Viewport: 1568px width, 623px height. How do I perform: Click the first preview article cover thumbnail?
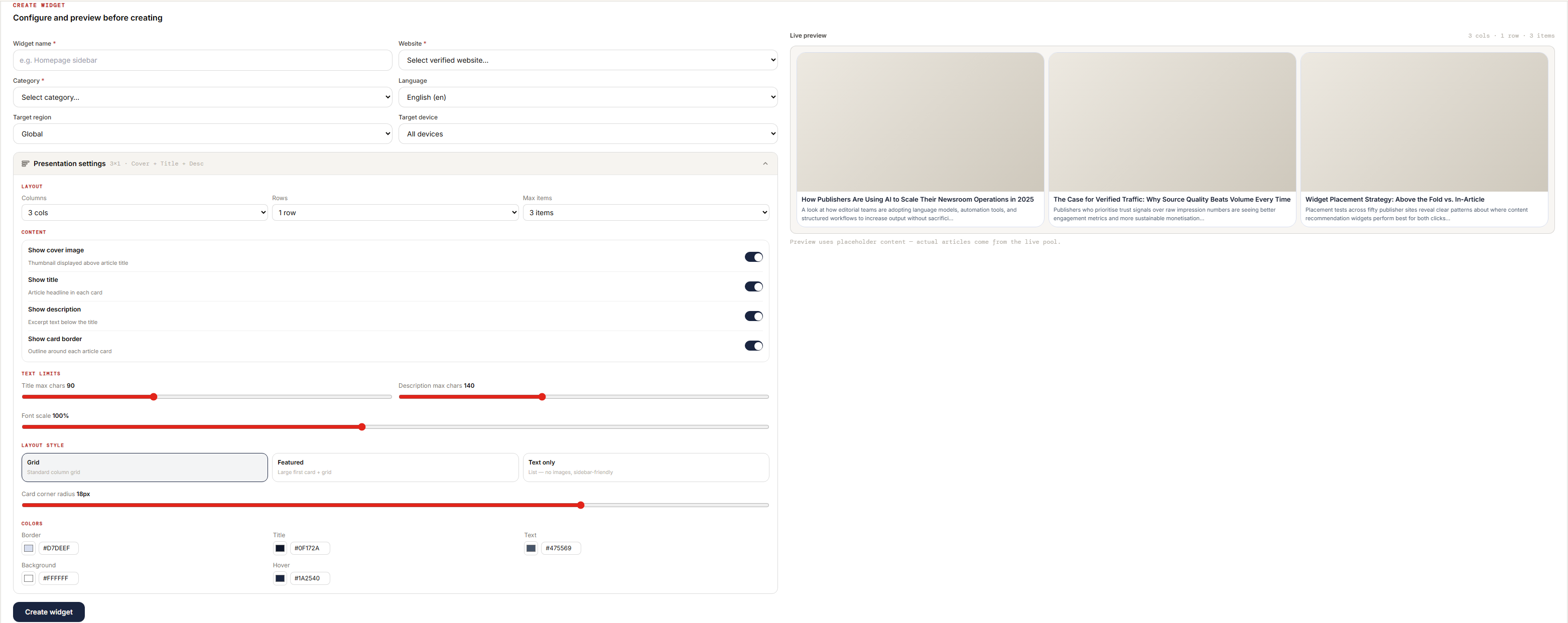tap(920, 122)
